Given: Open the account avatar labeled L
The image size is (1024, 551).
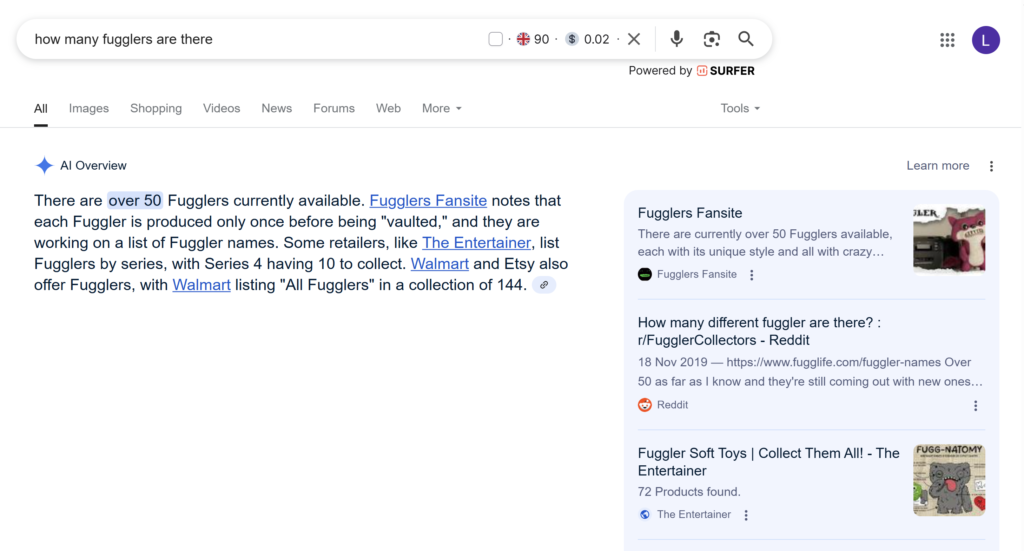Looking at the screenshot, I should pos(985,40).
